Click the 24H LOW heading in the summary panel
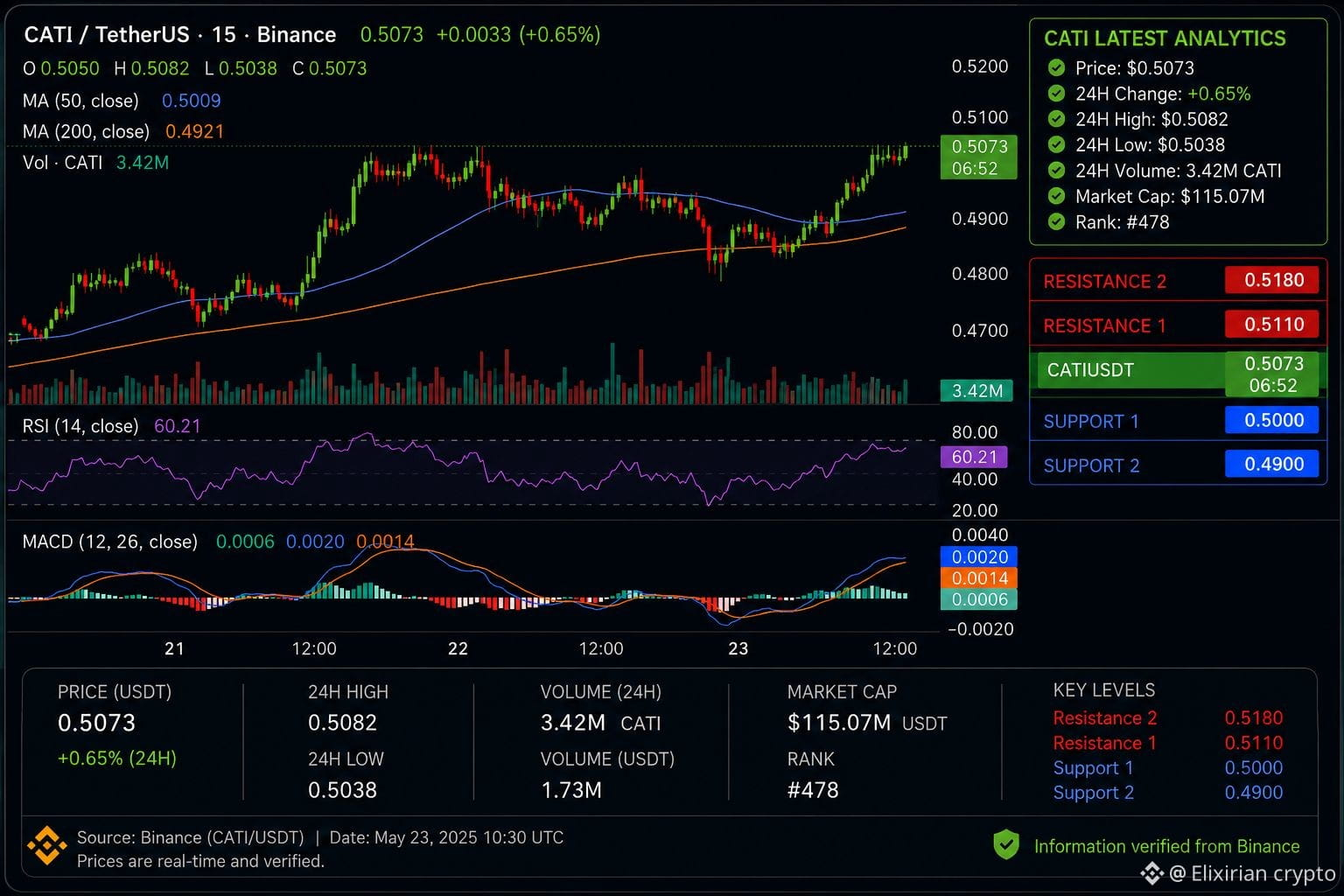Image resolution: width=1344 pixels, height=896 pixels. [346, 759]
